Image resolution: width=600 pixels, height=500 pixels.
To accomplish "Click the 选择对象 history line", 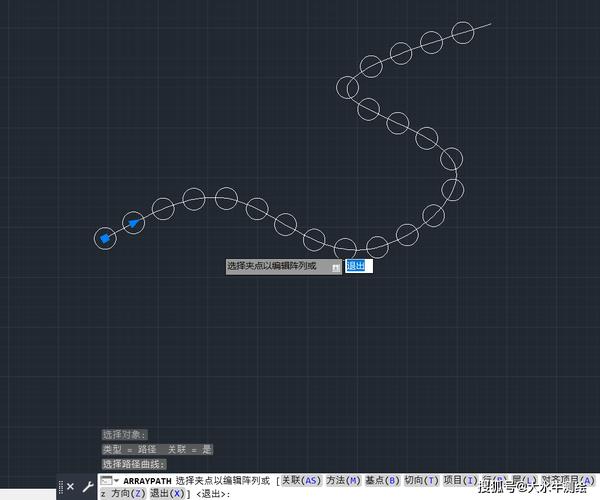I will pyautogui.click(x=124, y=435).
